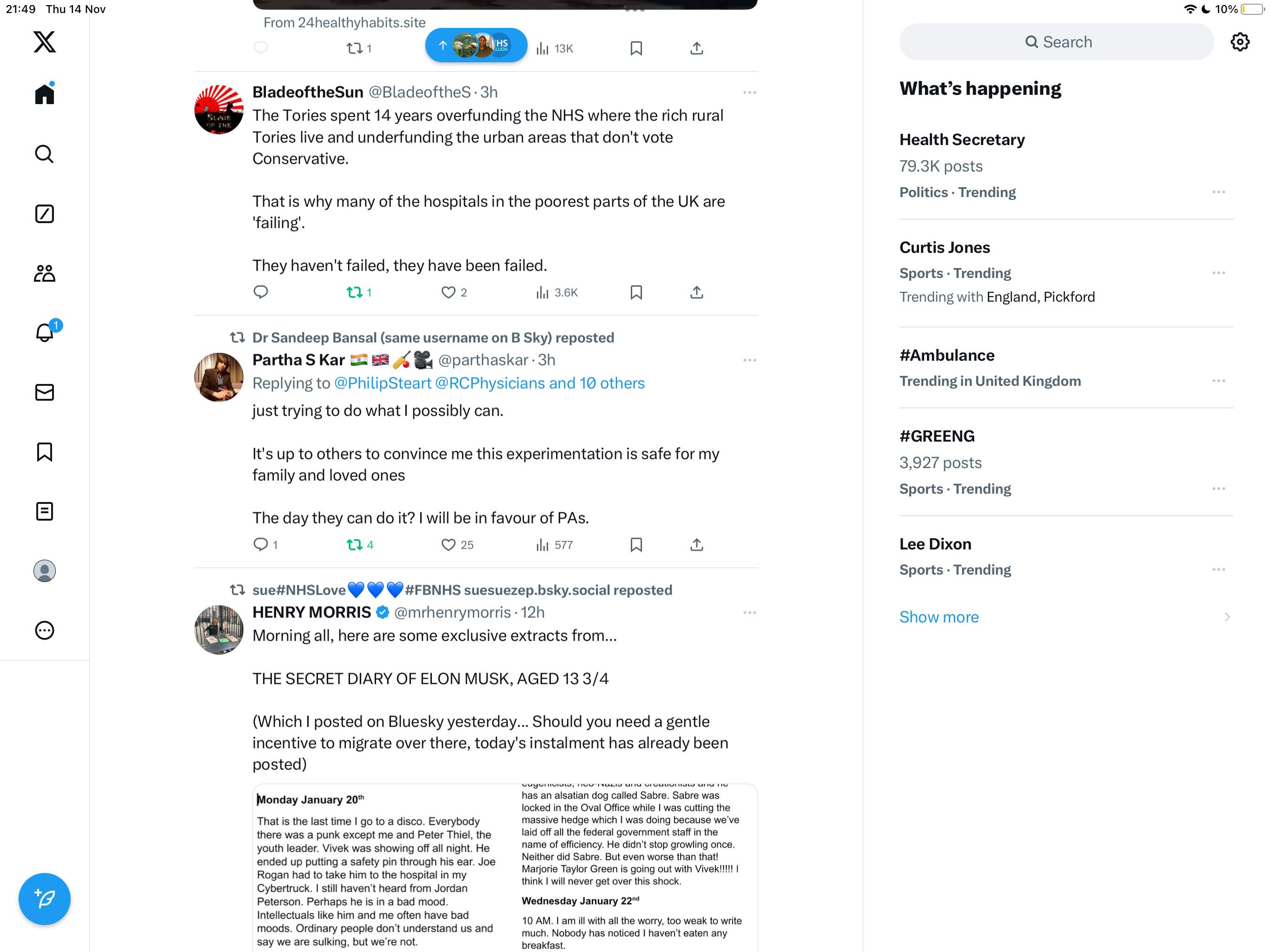Expand trends with Show more chevron

(1227, 617)
